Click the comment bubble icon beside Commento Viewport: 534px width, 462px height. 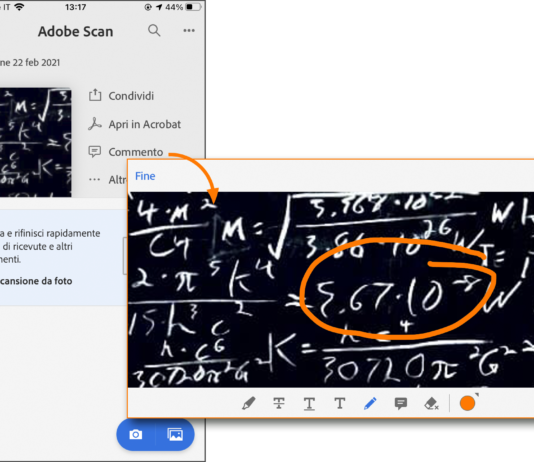[x=95, y=152]
